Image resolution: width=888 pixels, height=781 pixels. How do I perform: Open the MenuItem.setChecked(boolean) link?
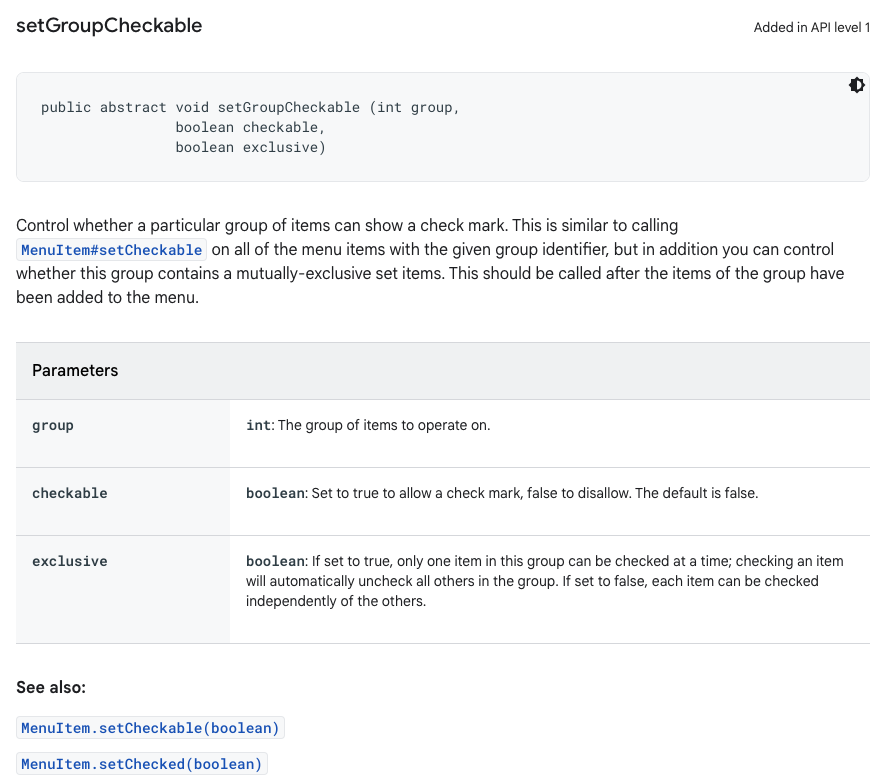(141, 764)
